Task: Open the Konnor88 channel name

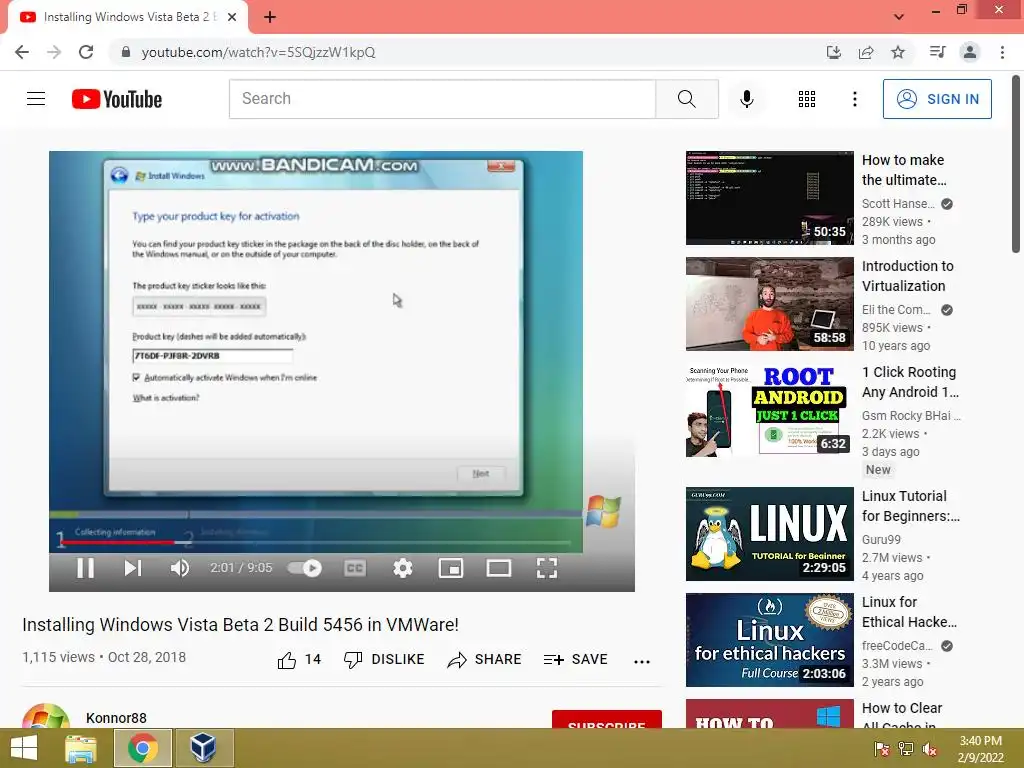Action: tap(116, 718)
